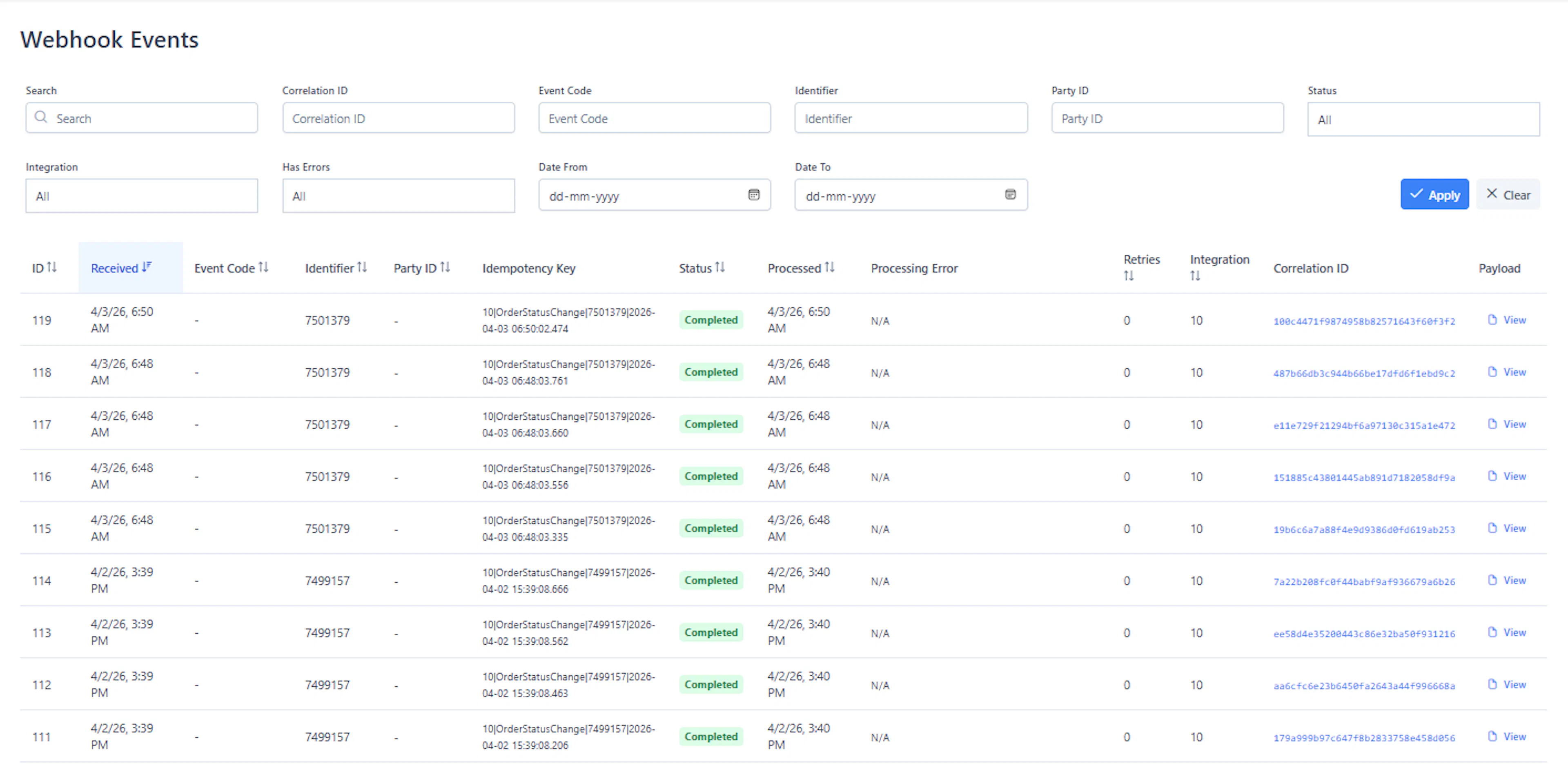Click Completed status badge for event 115

tap(710, 528)
